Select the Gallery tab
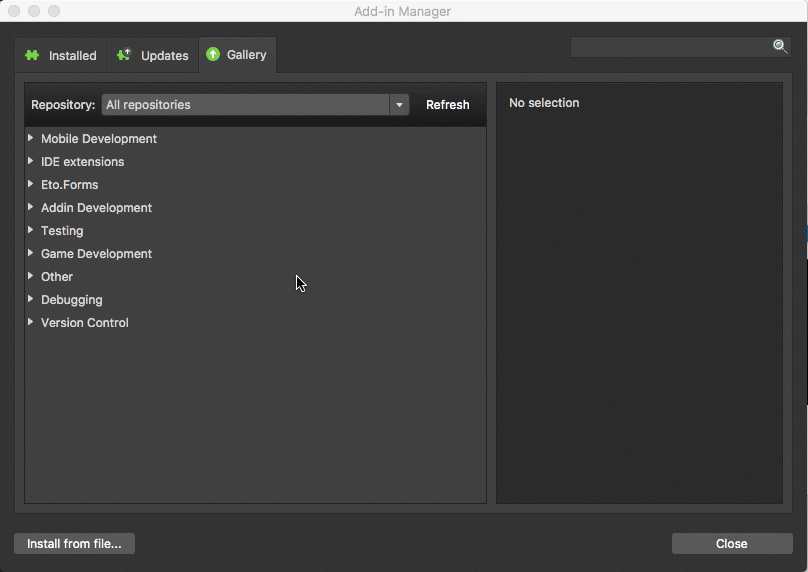This screenshot has width=808, height=572. [x=237, y=55]
